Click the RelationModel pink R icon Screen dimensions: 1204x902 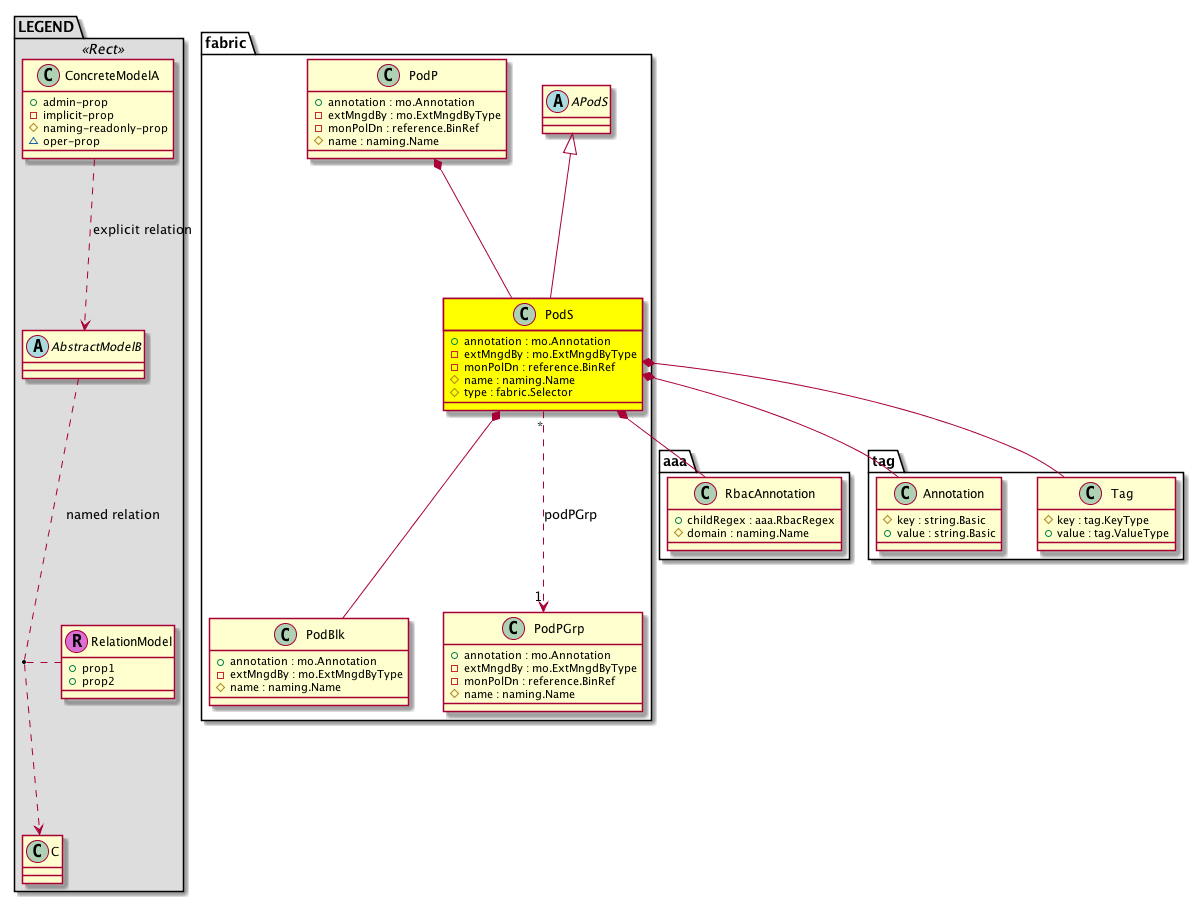point(76,642)
